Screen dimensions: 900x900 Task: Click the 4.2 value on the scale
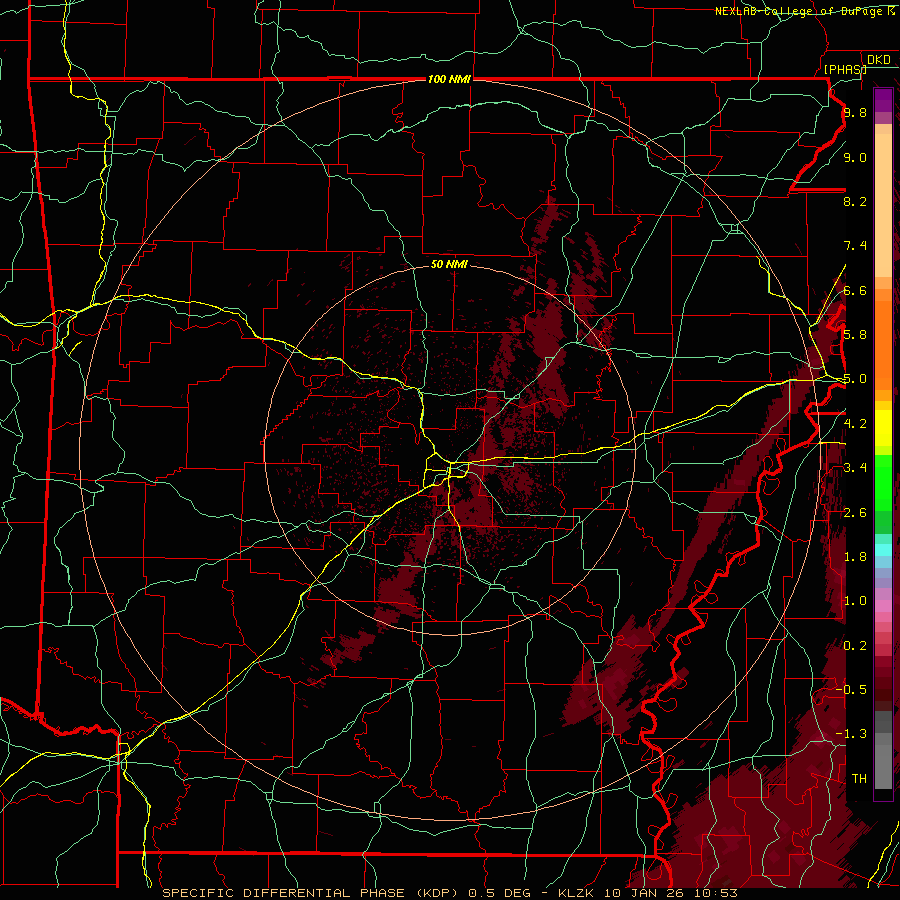coord(855,424)
